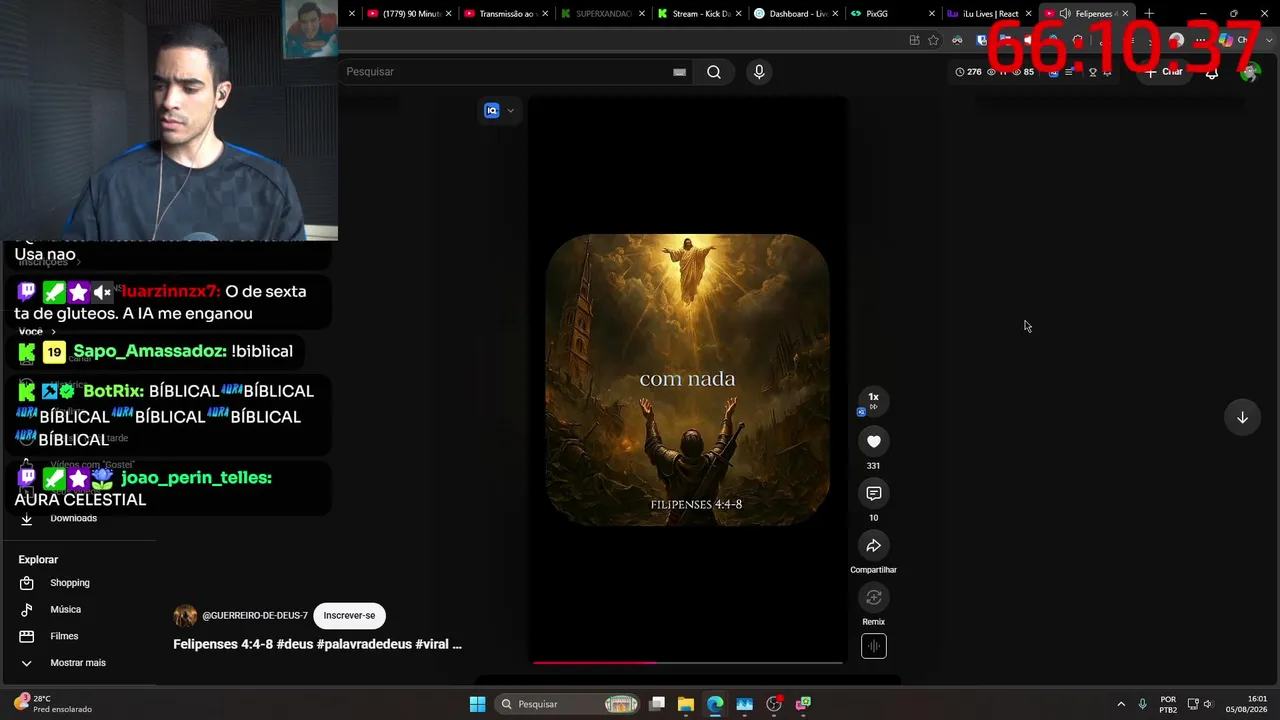The image size is (1280, 720).
Task: Open Downloads in the sidebar
Action: [73, 518]
